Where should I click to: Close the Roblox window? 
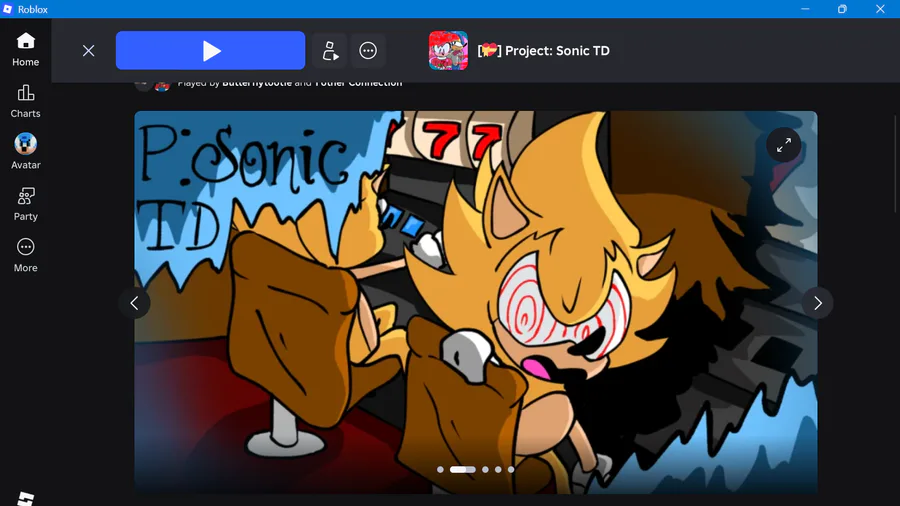pos(880,9)
